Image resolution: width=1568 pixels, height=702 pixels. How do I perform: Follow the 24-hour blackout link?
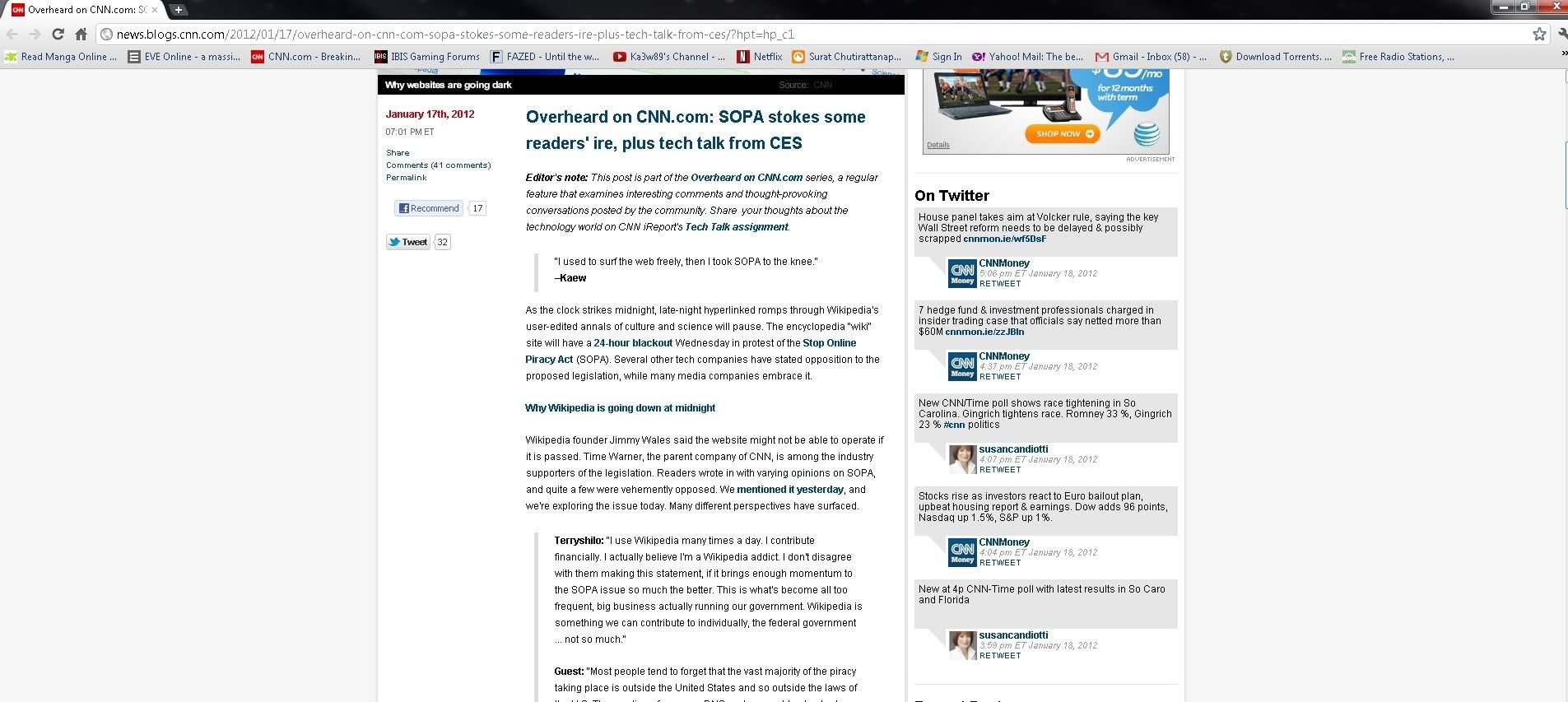pyautogui.click(x=632, y=343)
